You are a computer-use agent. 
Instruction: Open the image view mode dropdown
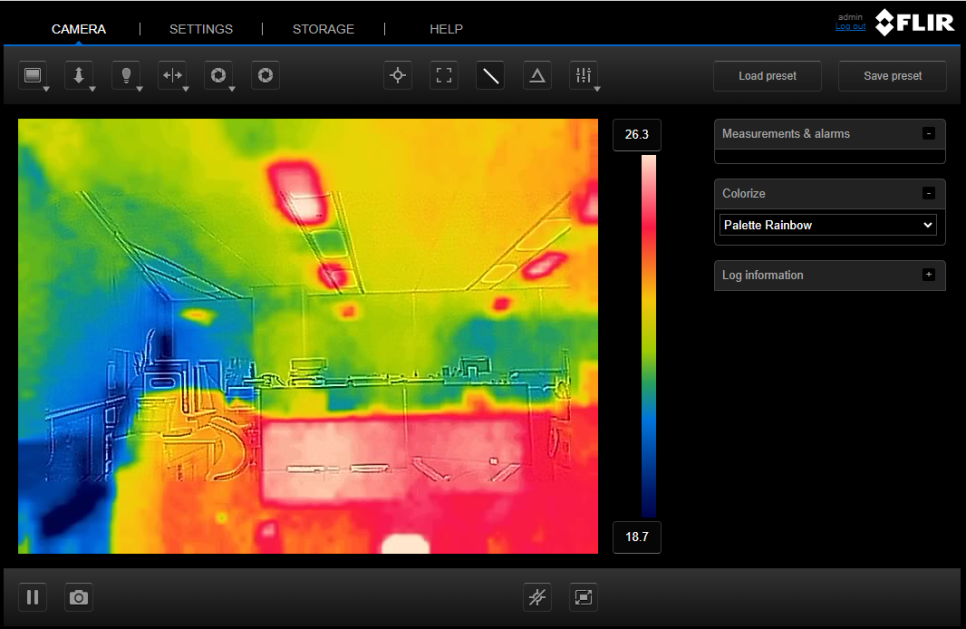point(34,76)
